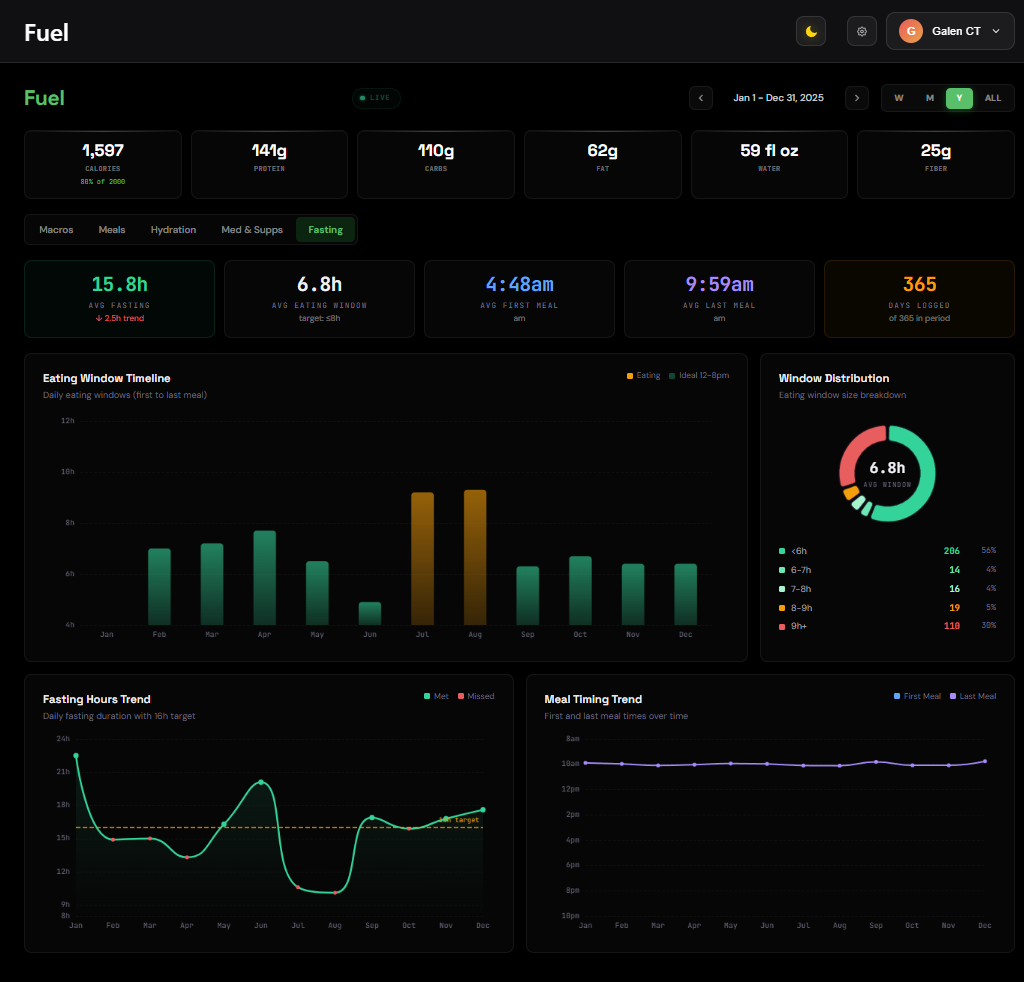Toggle the Ideal 12-8pm legend swatch
This screenshot has height=982, width=1024.
tap(672, 376)
